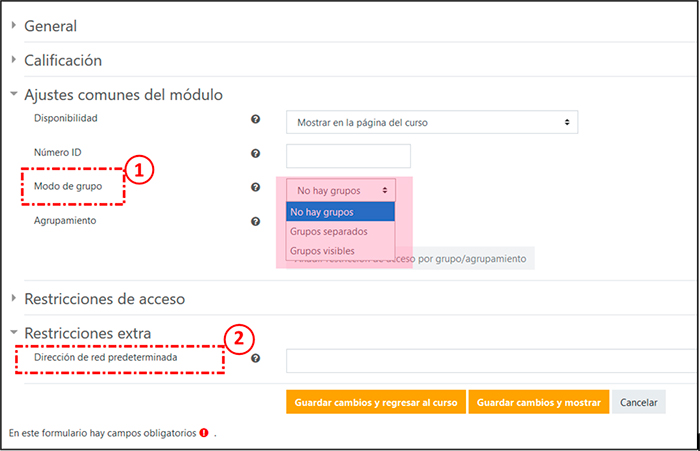This screenshot has width=700, height=451.
Task: Click the red required-fields exclamation icon
Action: (x=204, y=433)
